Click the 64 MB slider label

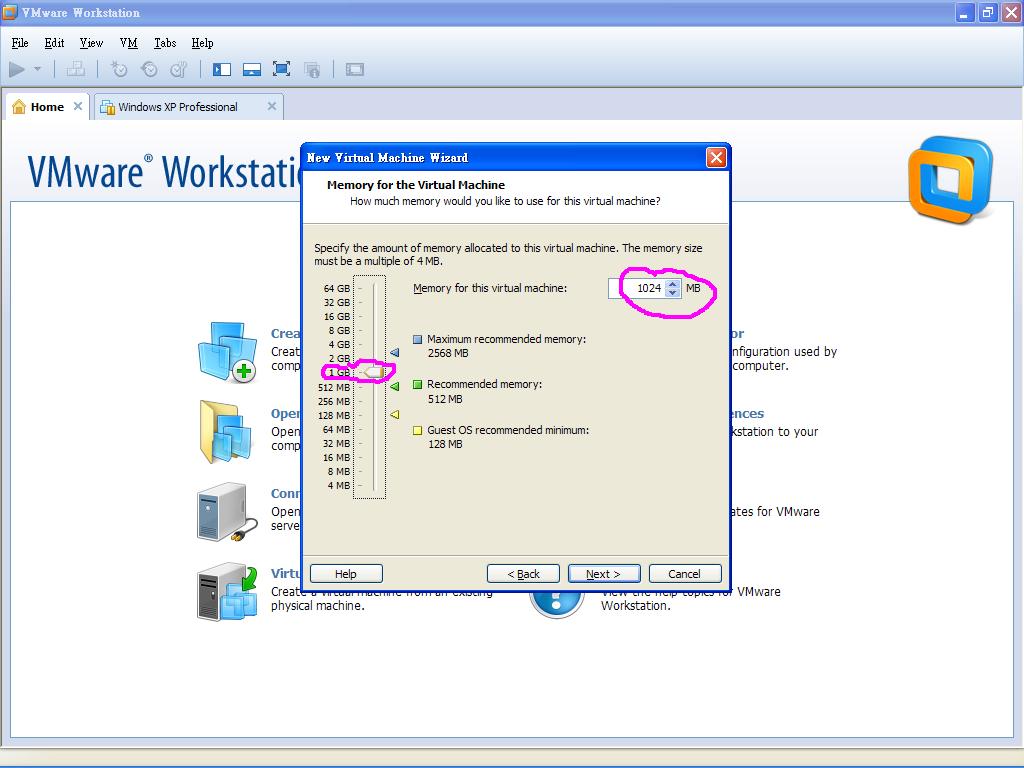336,429
